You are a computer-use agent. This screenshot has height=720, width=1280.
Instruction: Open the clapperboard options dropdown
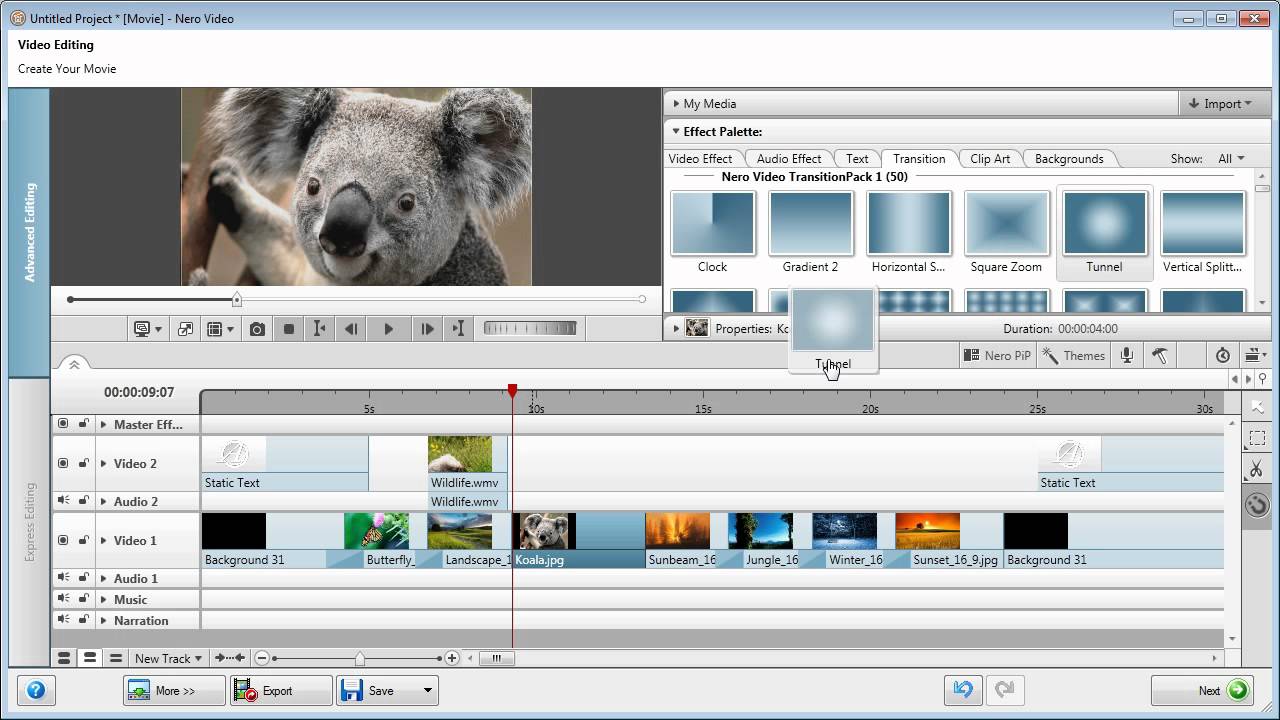[1256, 355]
